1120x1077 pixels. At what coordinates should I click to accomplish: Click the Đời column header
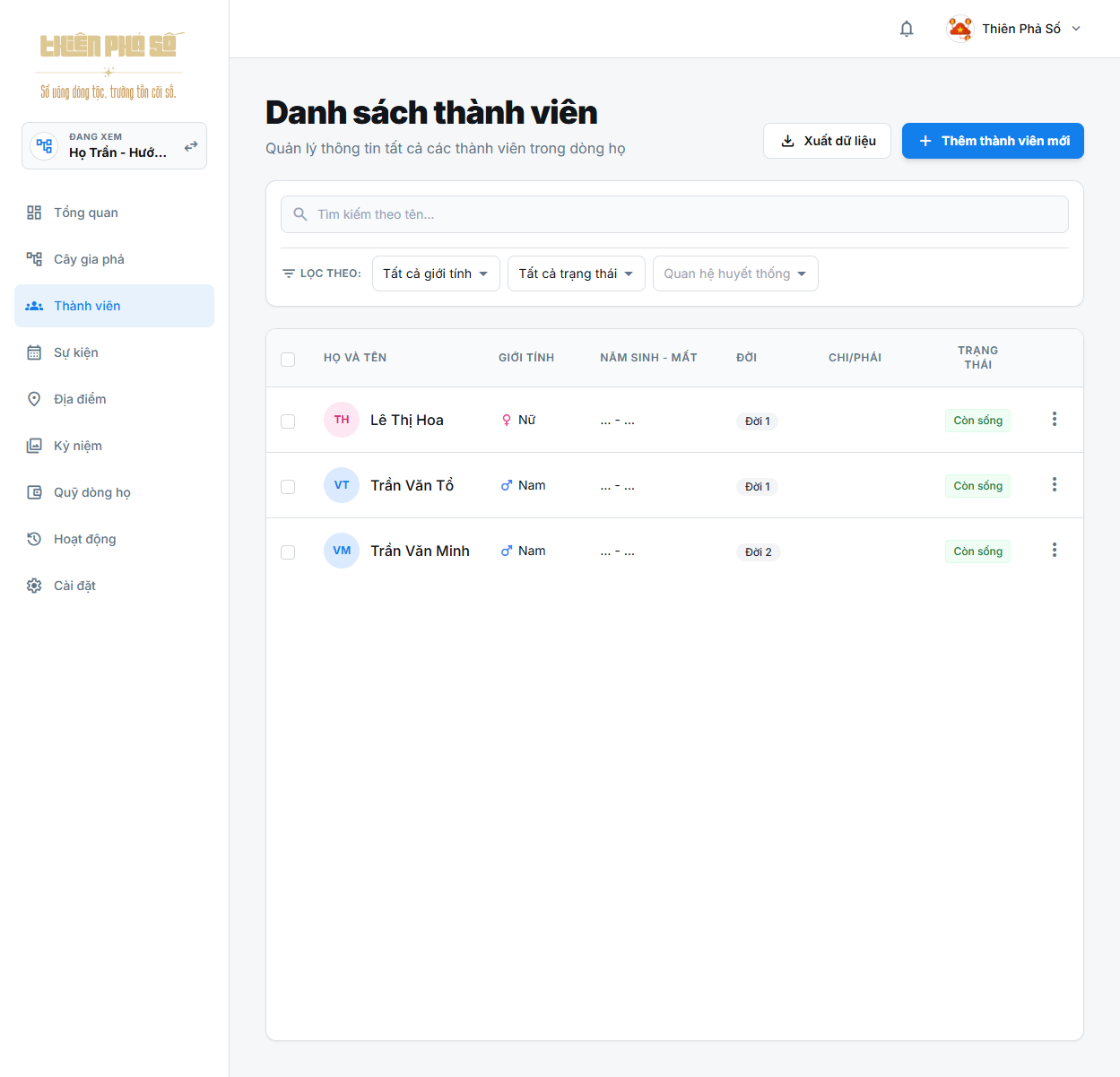click(x=746, y=358)
